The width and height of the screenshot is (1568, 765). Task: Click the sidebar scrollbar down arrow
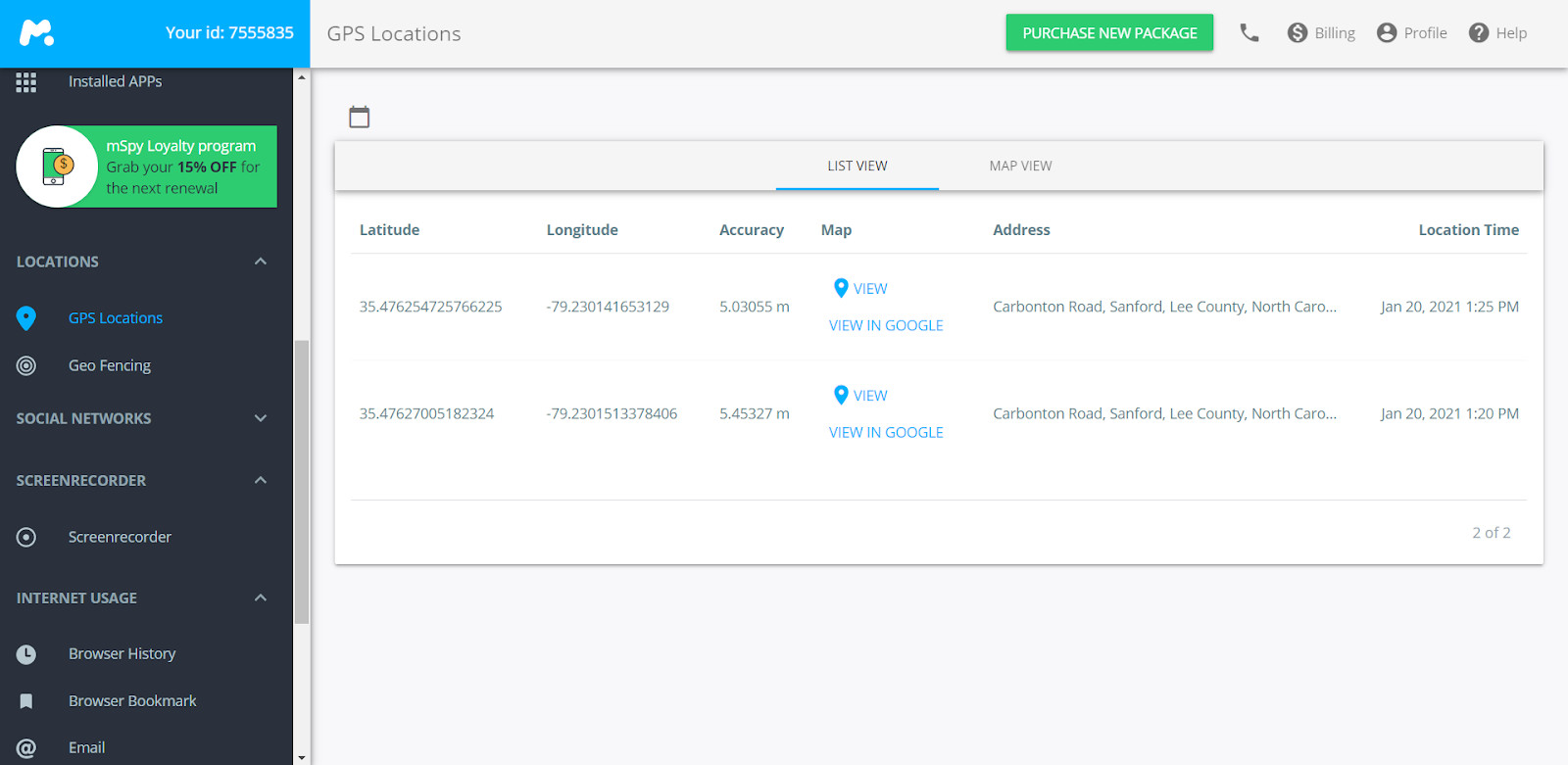(302, 757)
